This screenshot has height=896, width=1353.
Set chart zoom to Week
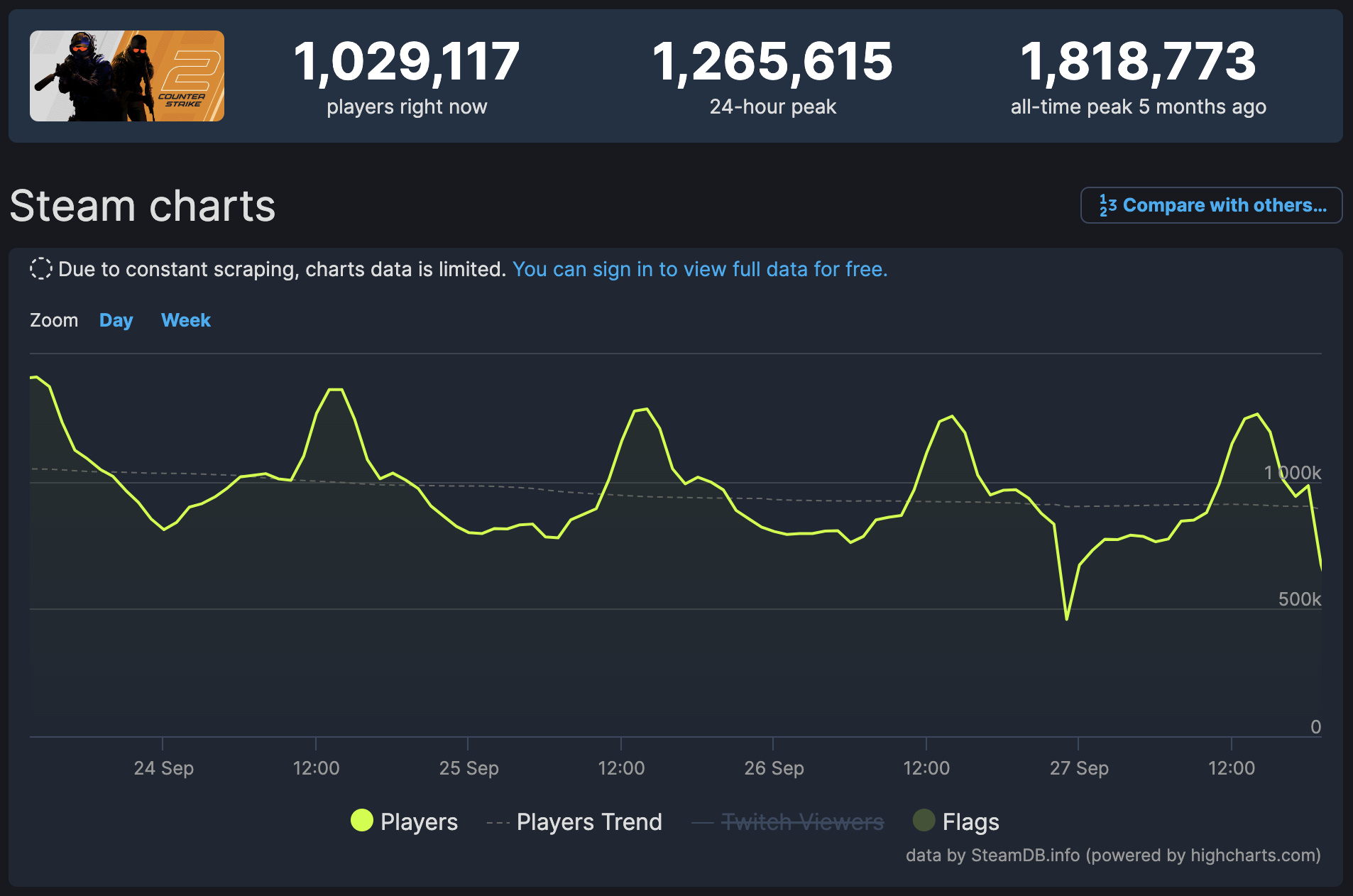186,320
